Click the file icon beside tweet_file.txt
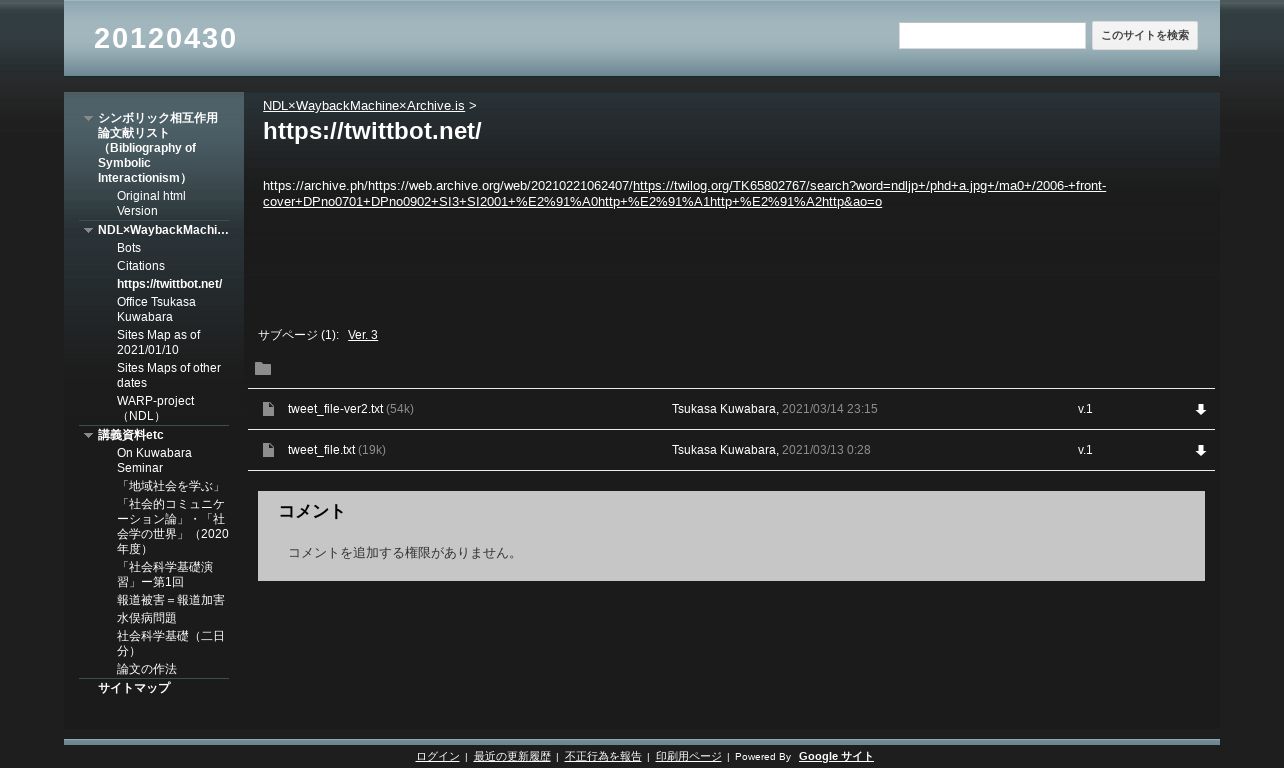Screen dimensions: 1284x768 tap(268, 450)
